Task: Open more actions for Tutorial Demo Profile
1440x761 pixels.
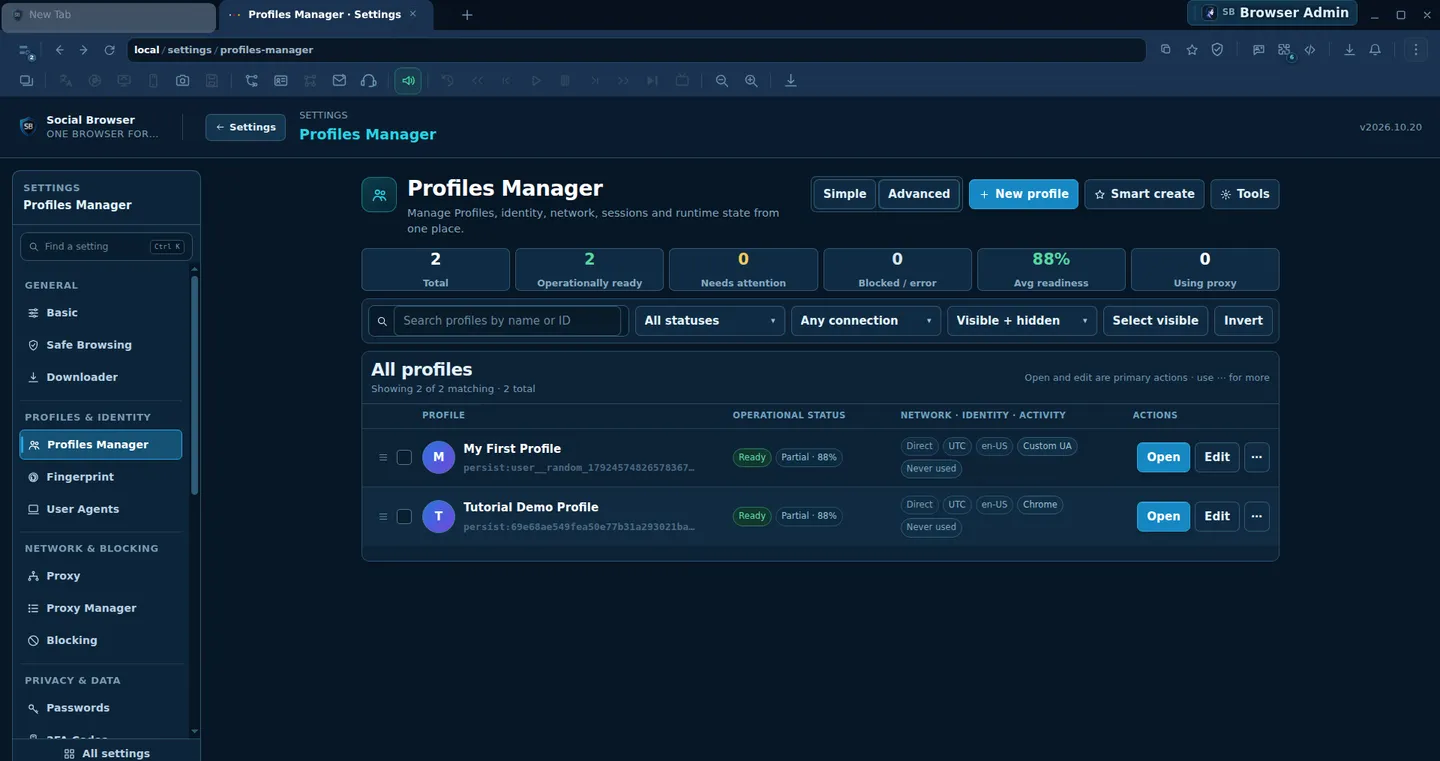Action: coord(1257,516)
